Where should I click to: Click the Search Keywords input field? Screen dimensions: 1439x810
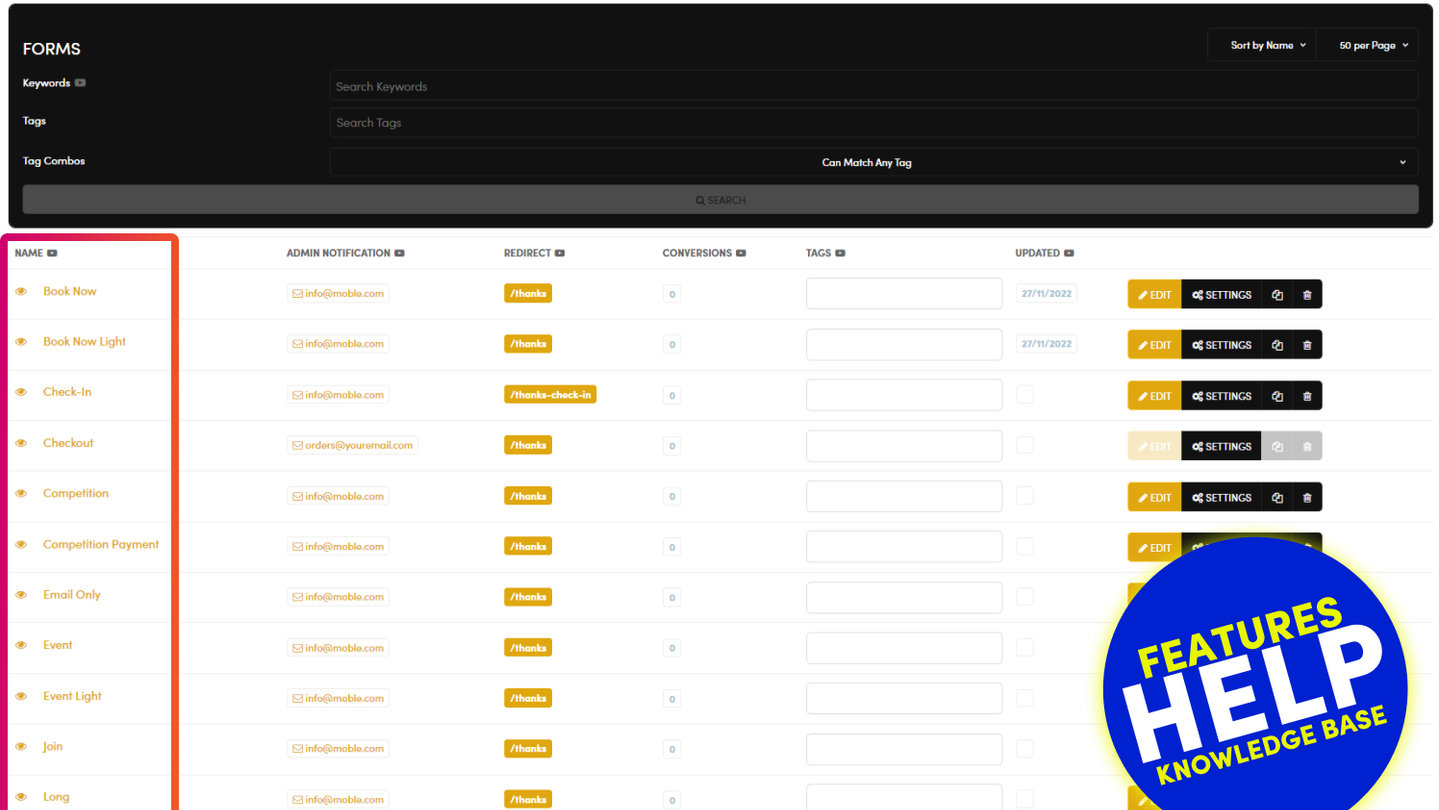click(x=873, y=87)
